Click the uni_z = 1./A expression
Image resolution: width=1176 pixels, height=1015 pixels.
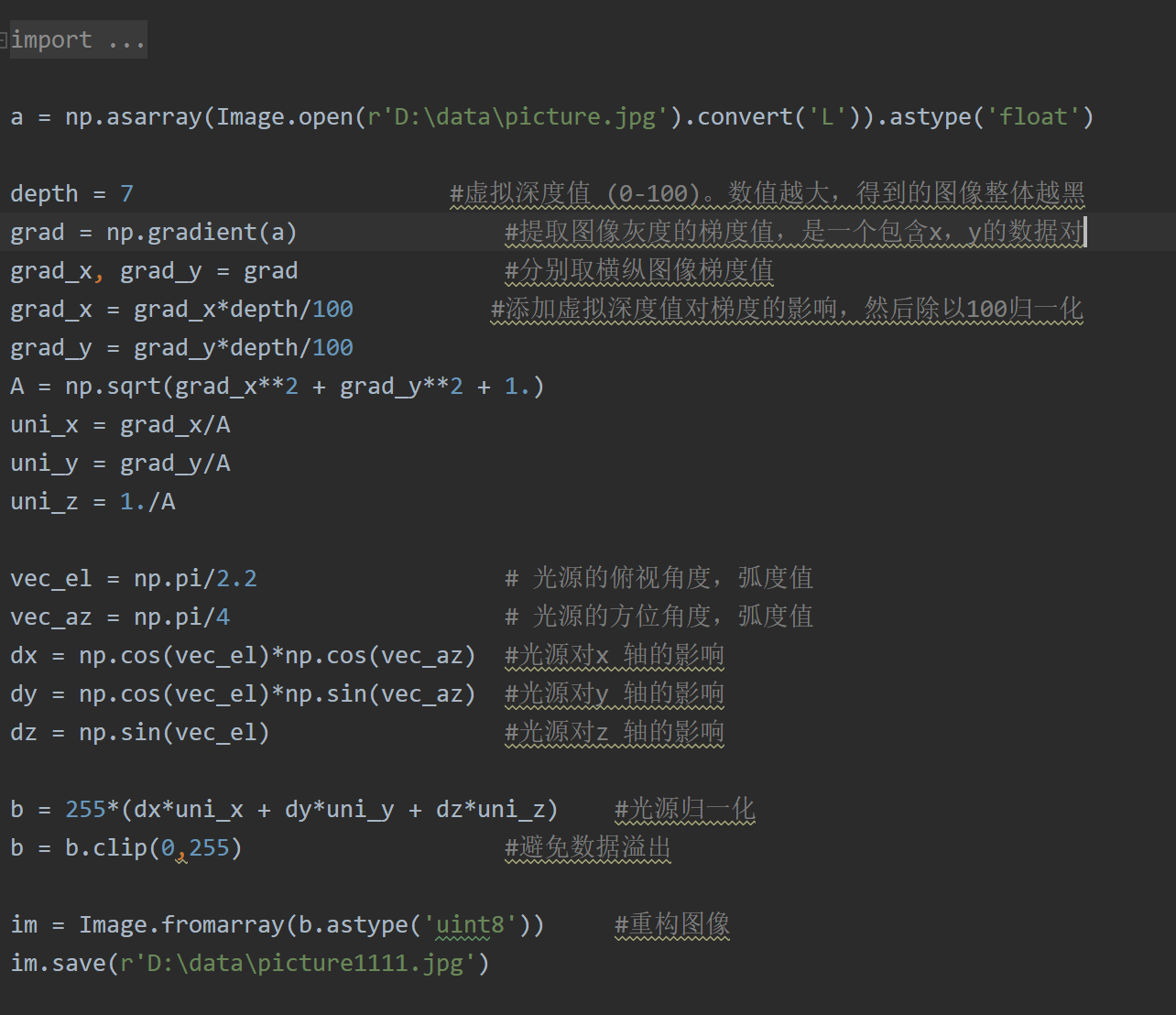[x=92, y=501]
